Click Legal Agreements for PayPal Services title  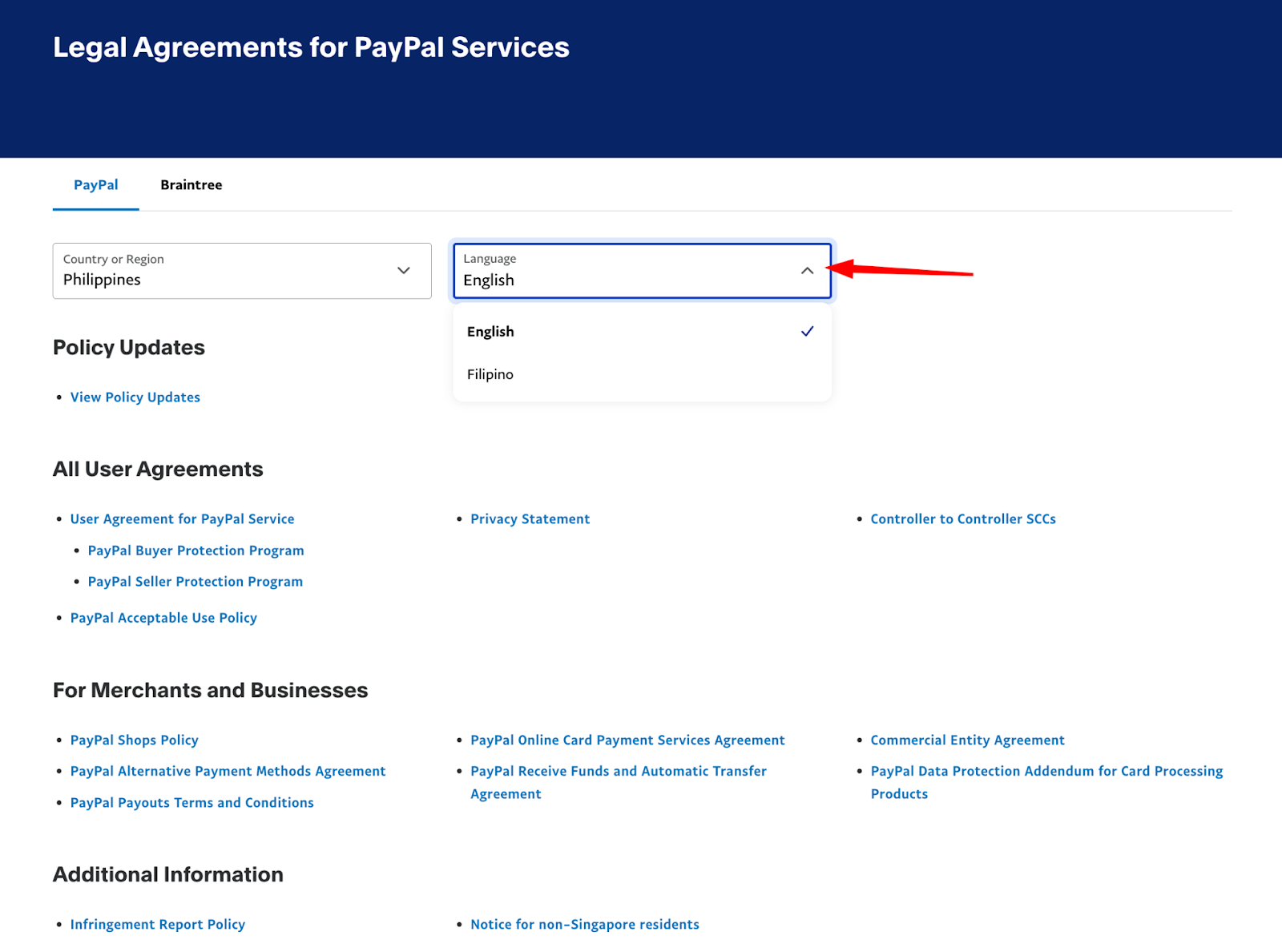(x=311, y=48)
